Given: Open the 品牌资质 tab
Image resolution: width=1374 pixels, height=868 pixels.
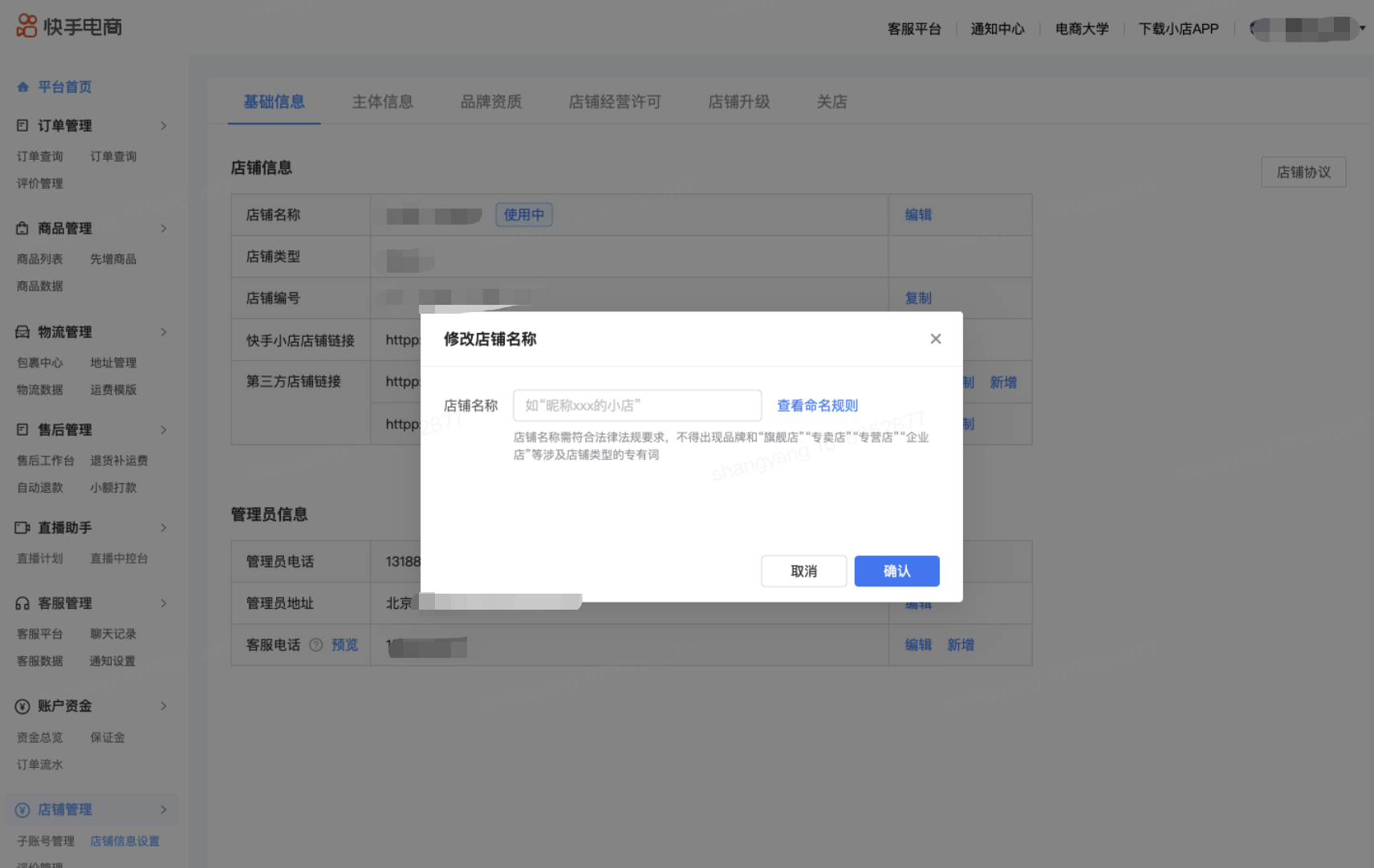Looking at the screenshot, I should point(490,102).
